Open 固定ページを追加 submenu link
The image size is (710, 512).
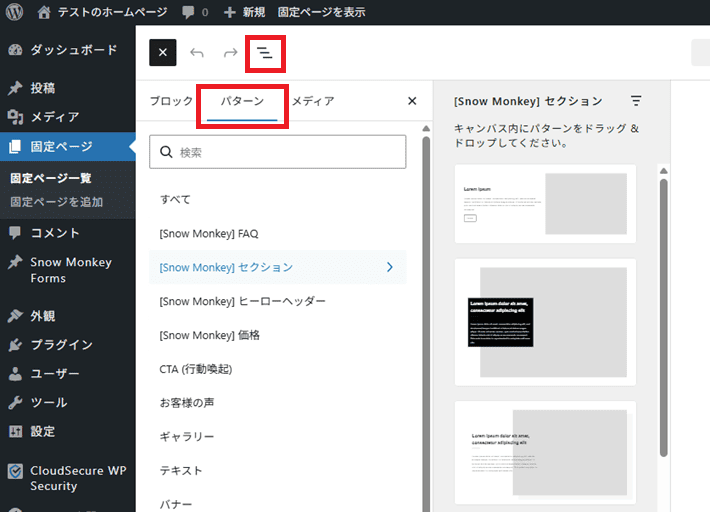pyautogui.click(x=57, y=202)
